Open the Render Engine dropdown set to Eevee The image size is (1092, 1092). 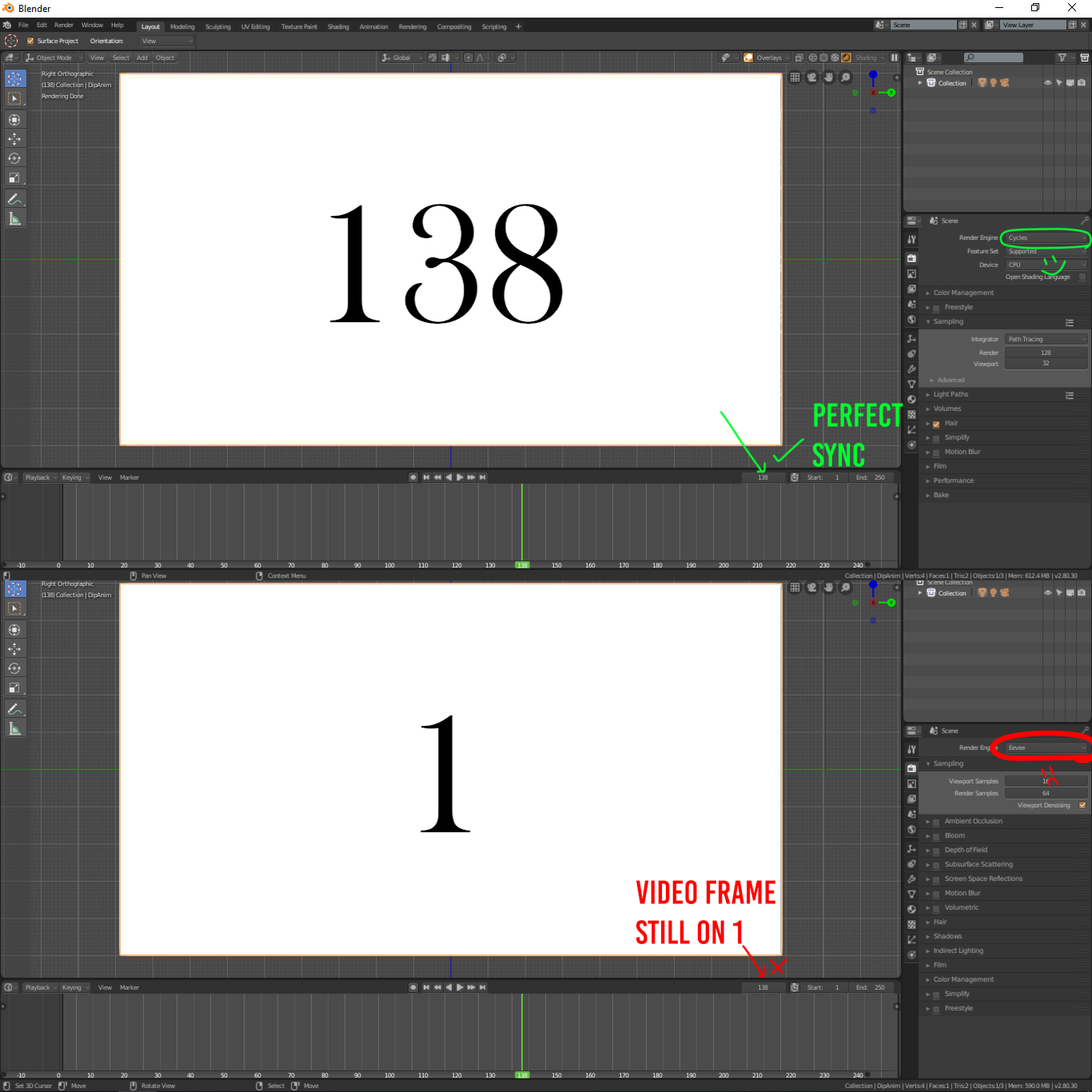(x=1046, y=747)
